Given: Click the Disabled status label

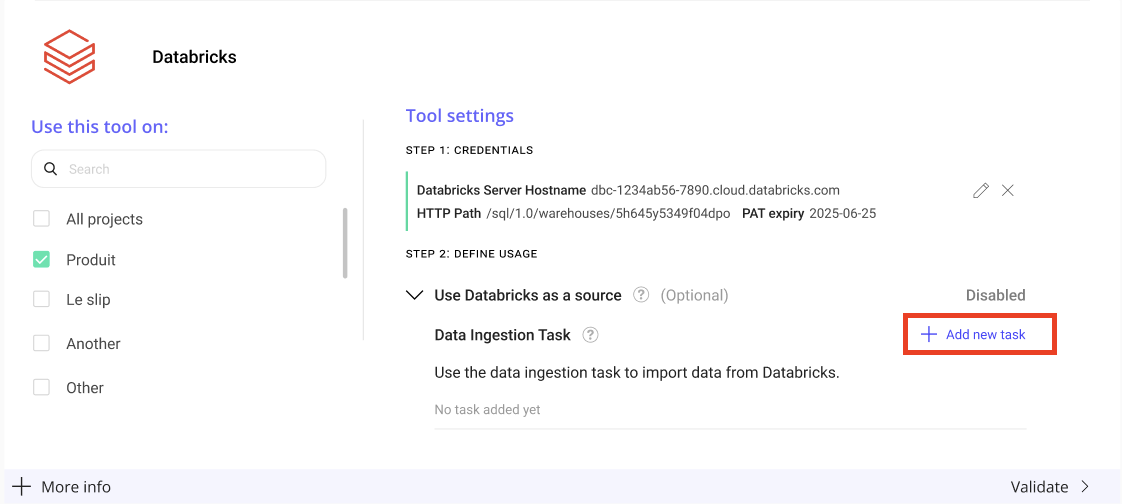Looking at the screenshot, I should pyautogui.click(x=995, y=295).
